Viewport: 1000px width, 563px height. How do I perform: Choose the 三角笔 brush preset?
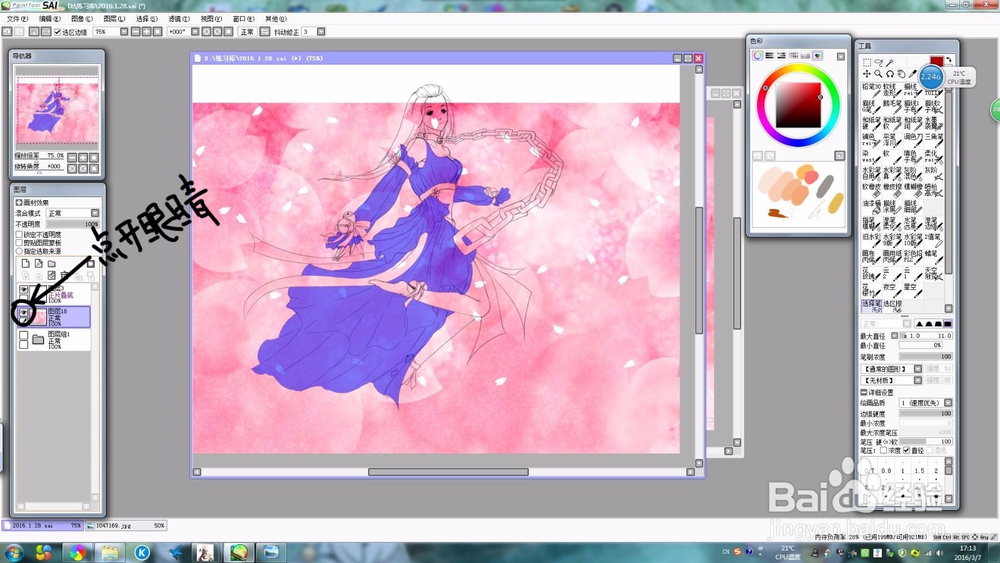934,140
